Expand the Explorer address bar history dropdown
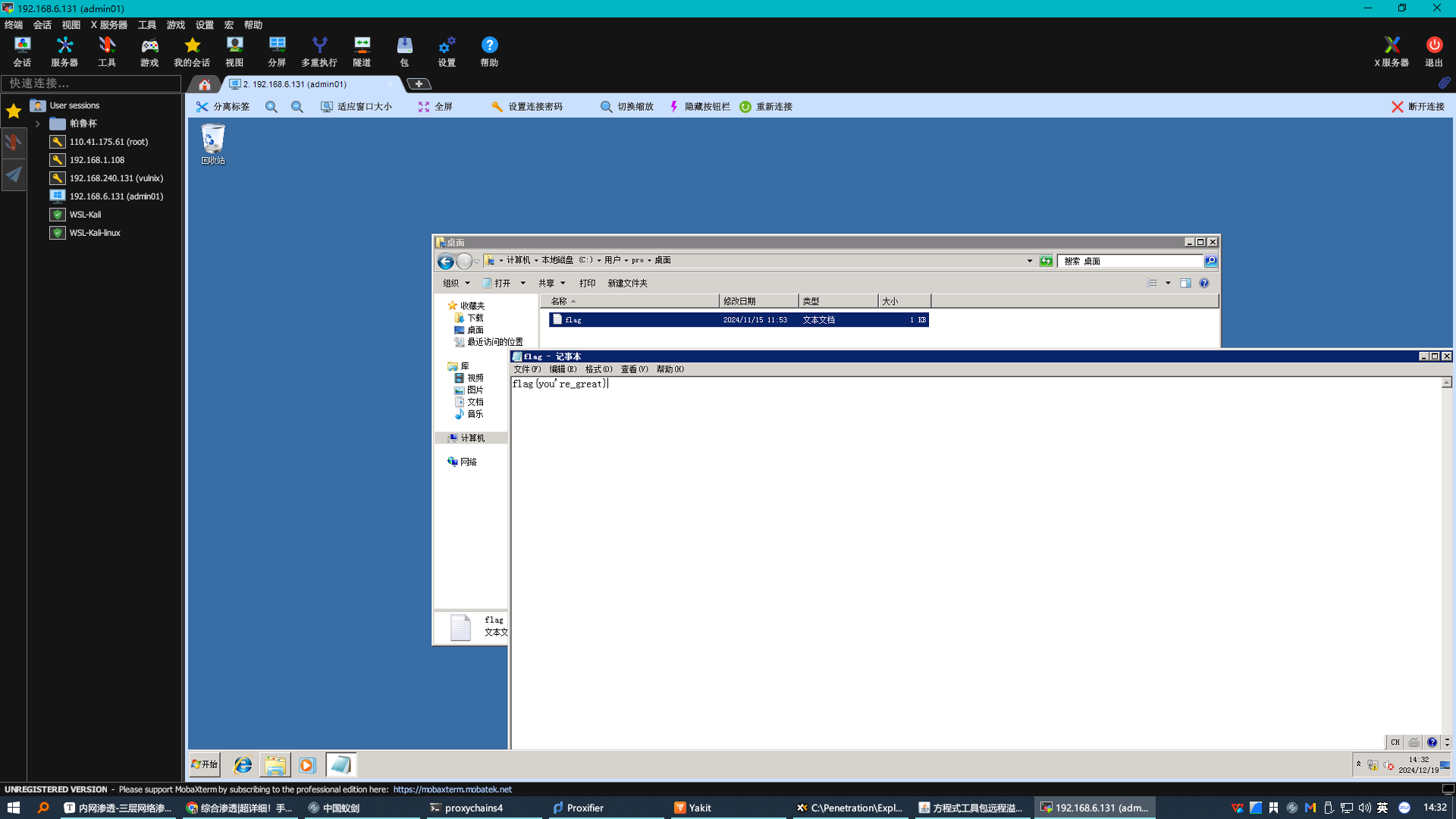Viewport: 1456px width, 819px height. point(1029,261)
